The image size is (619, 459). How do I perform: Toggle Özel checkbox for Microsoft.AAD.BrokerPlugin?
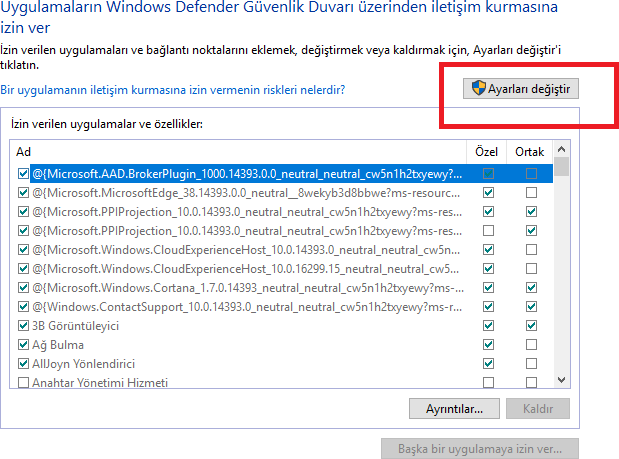(x=488, y=174)
